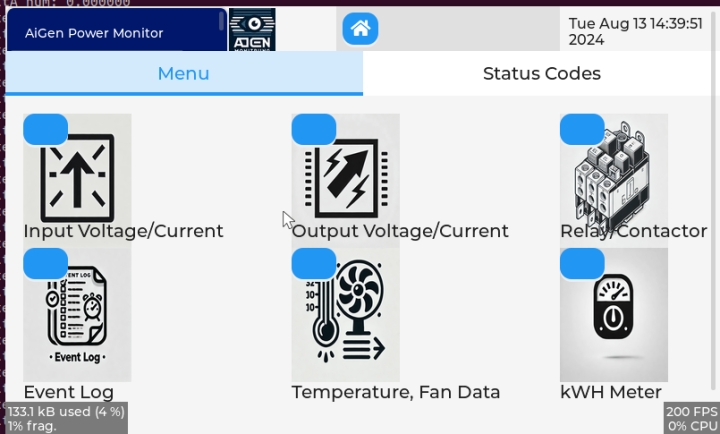Viewport: 720px width, 434px height.
Task: Click blue badge on Output Voltage/Current tile
Action: pyautogui.click(x=314, y=129)
